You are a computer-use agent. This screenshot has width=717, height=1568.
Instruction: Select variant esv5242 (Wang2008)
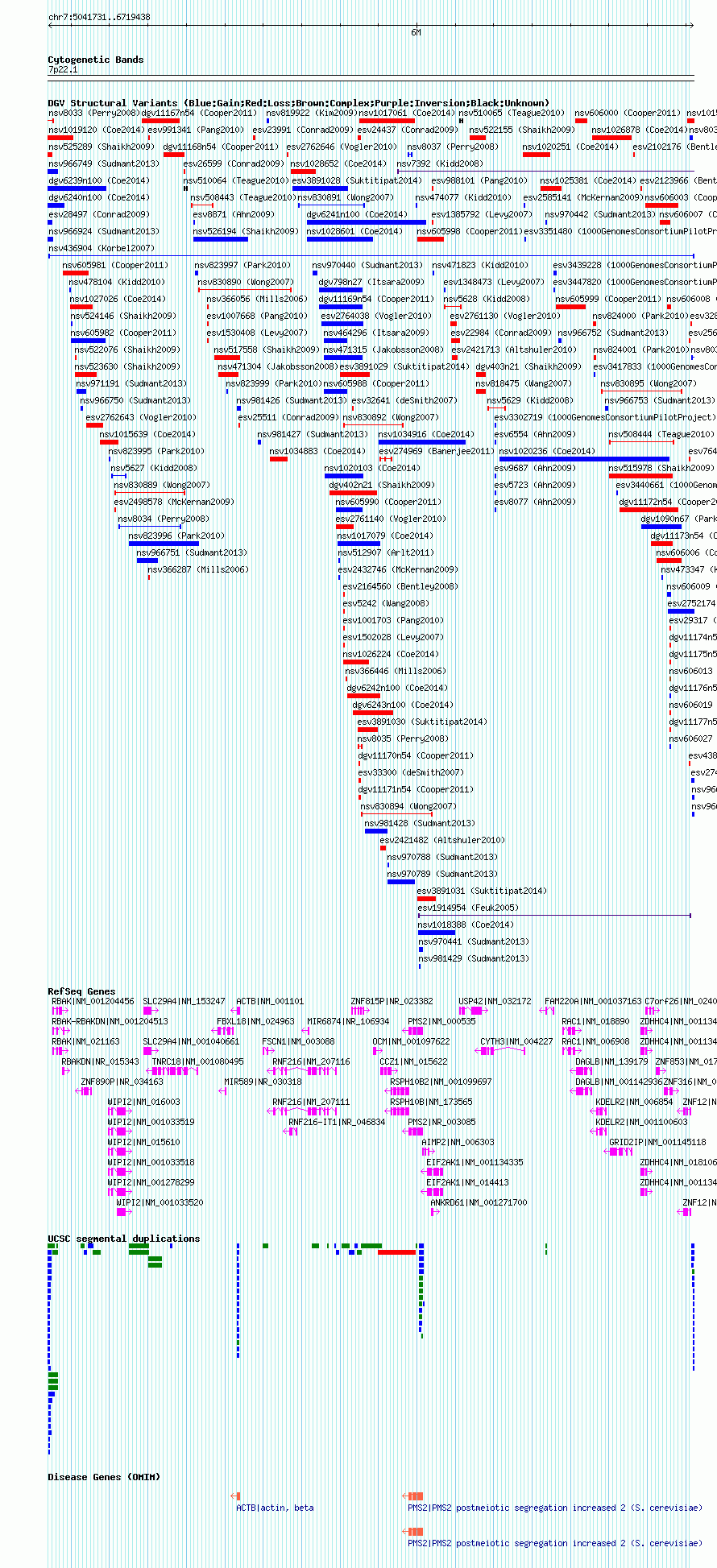click(x=386, y=603)
